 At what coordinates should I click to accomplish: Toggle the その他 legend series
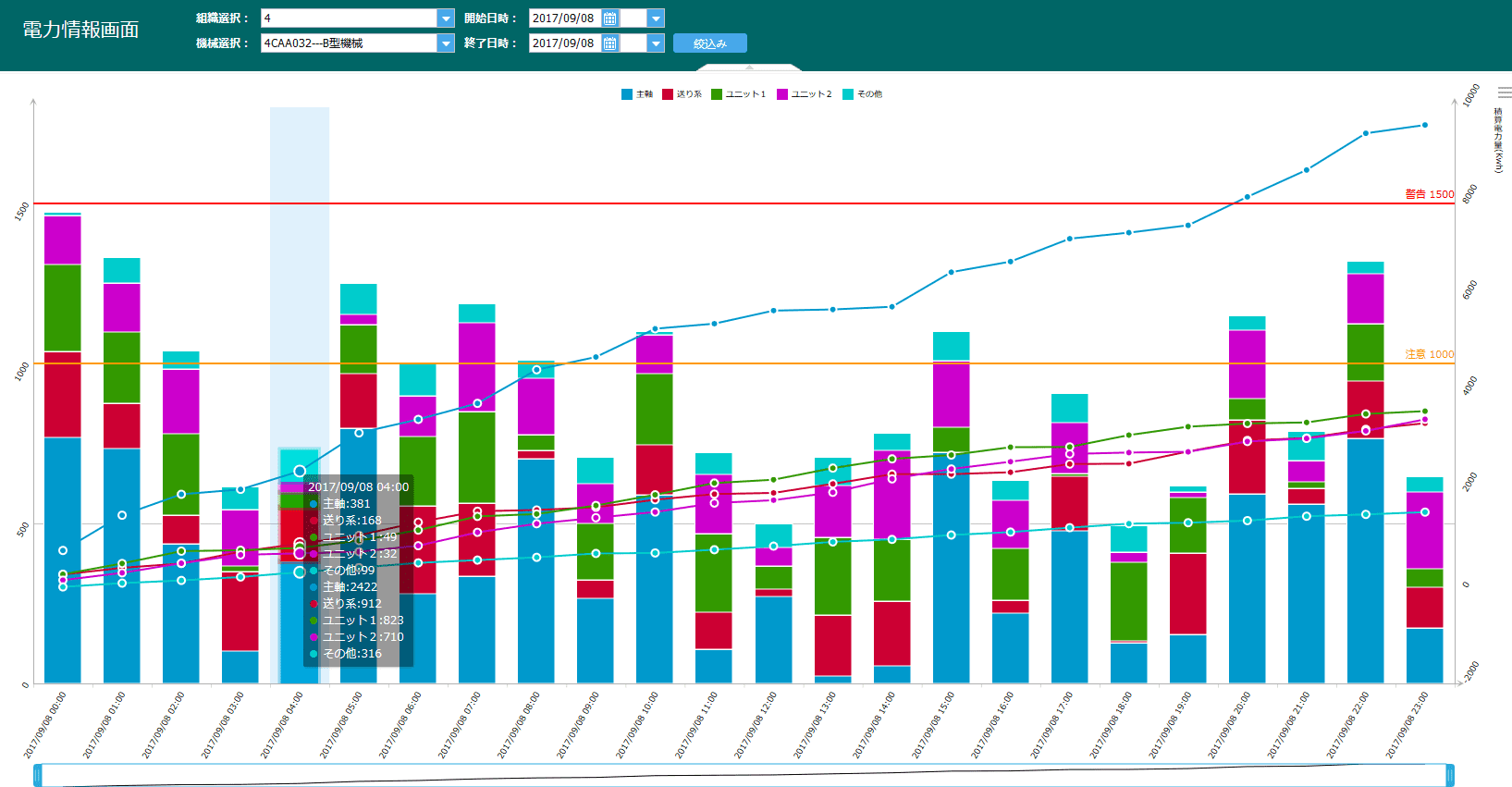tap(862, 94)
